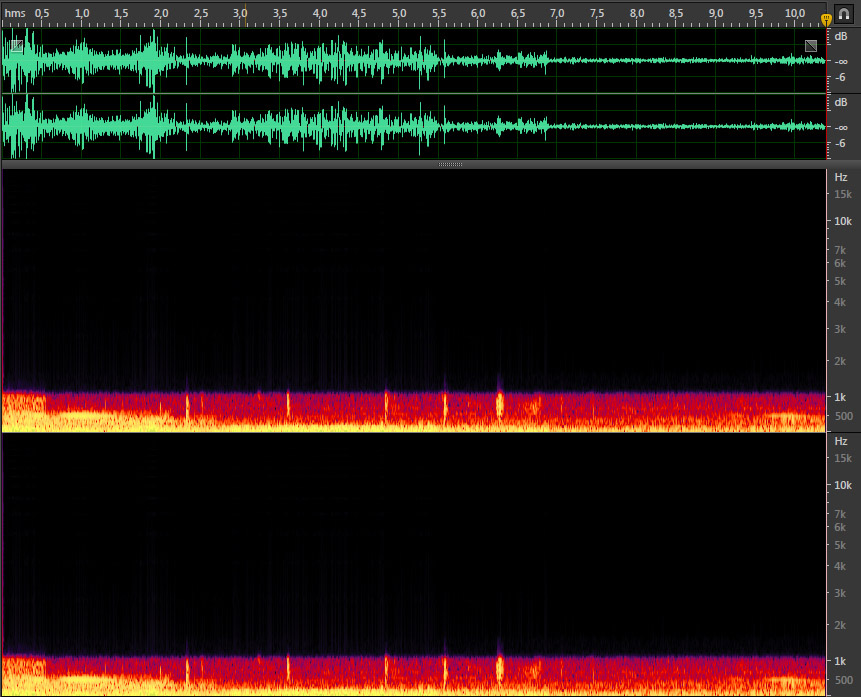861x697 pixels.
Task: Click the 3k mark on the right channel frequency scale
Action: tap(840, 593)
